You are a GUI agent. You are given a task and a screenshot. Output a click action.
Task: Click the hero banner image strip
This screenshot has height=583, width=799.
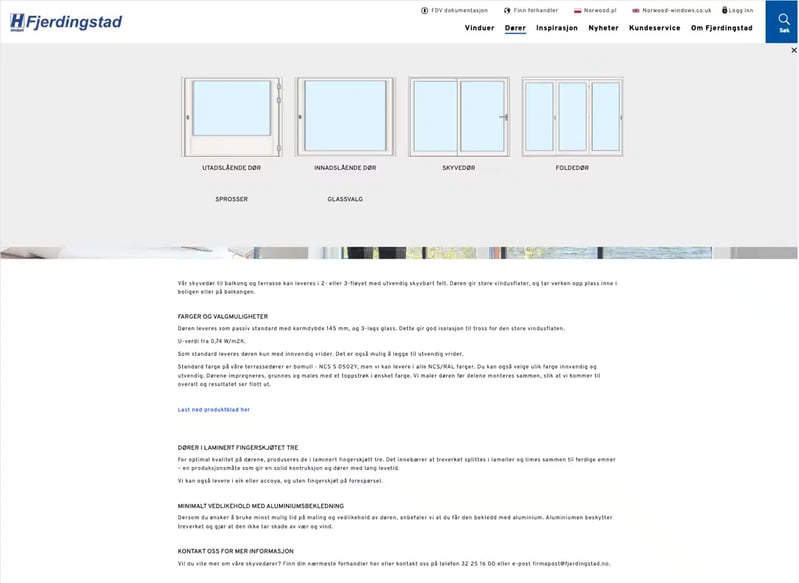(x=399, y=253)
